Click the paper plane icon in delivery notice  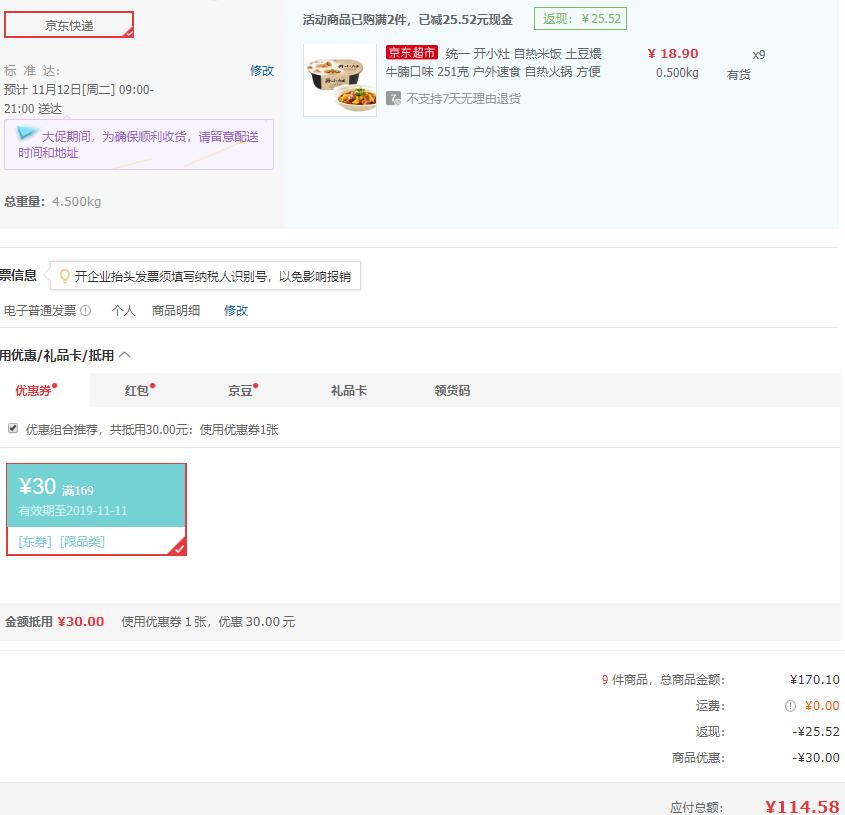coord(26,132)
